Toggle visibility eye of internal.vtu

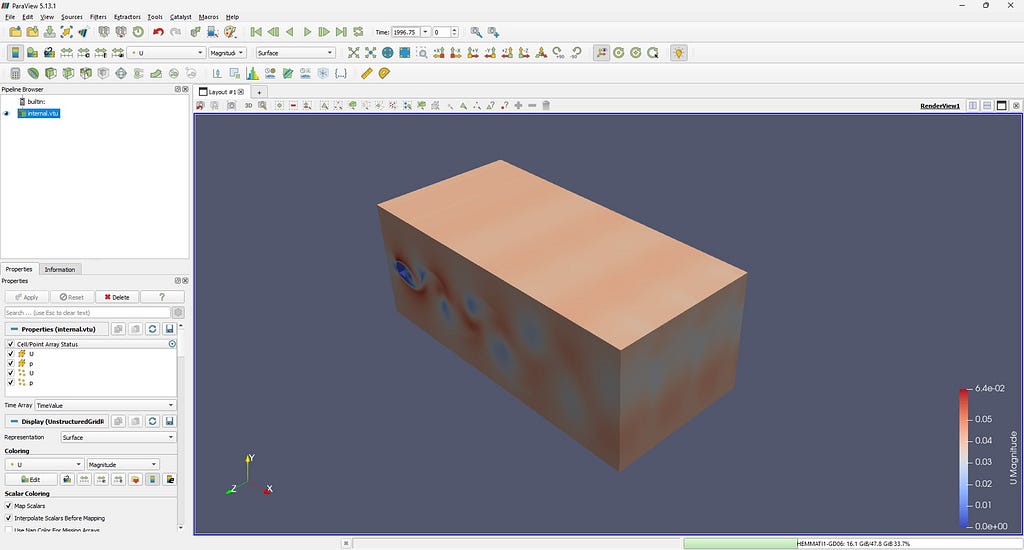[7, 114]
